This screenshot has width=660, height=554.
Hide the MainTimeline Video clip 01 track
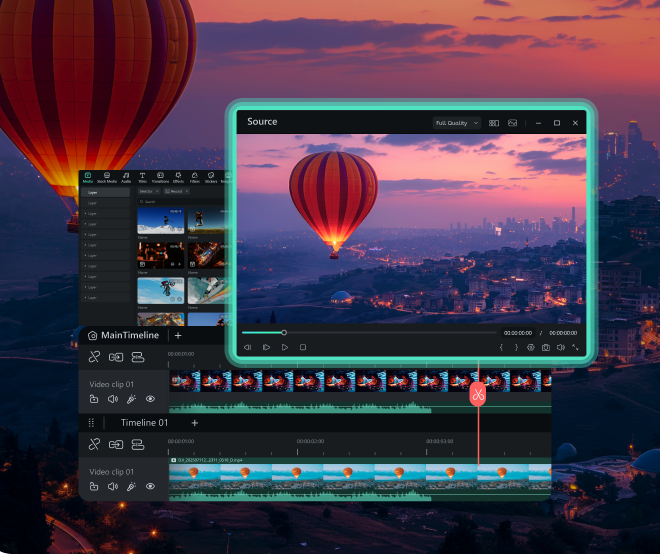click(150, 399)
